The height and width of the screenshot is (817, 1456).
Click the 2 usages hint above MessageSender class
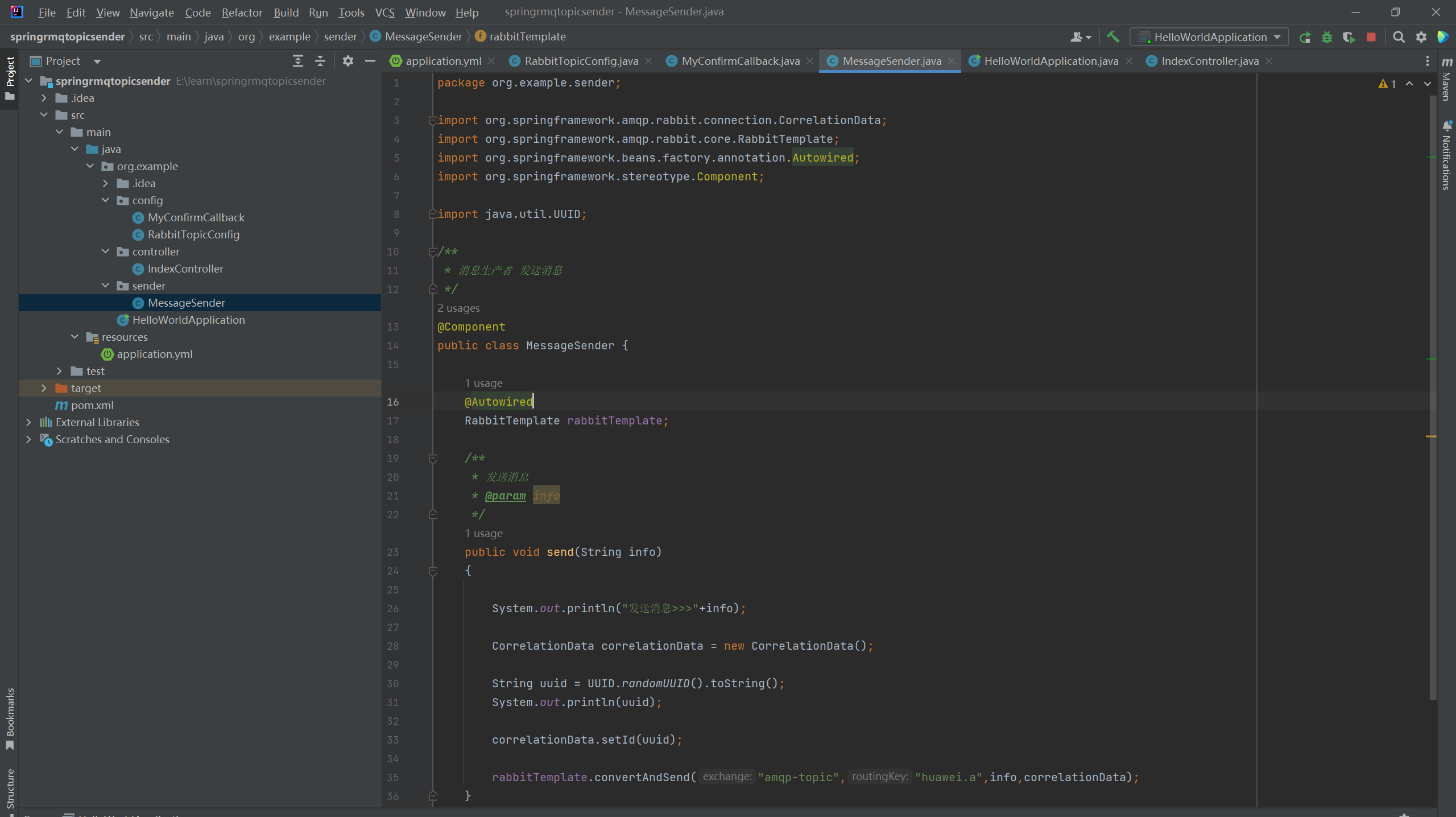pos(458,308)
